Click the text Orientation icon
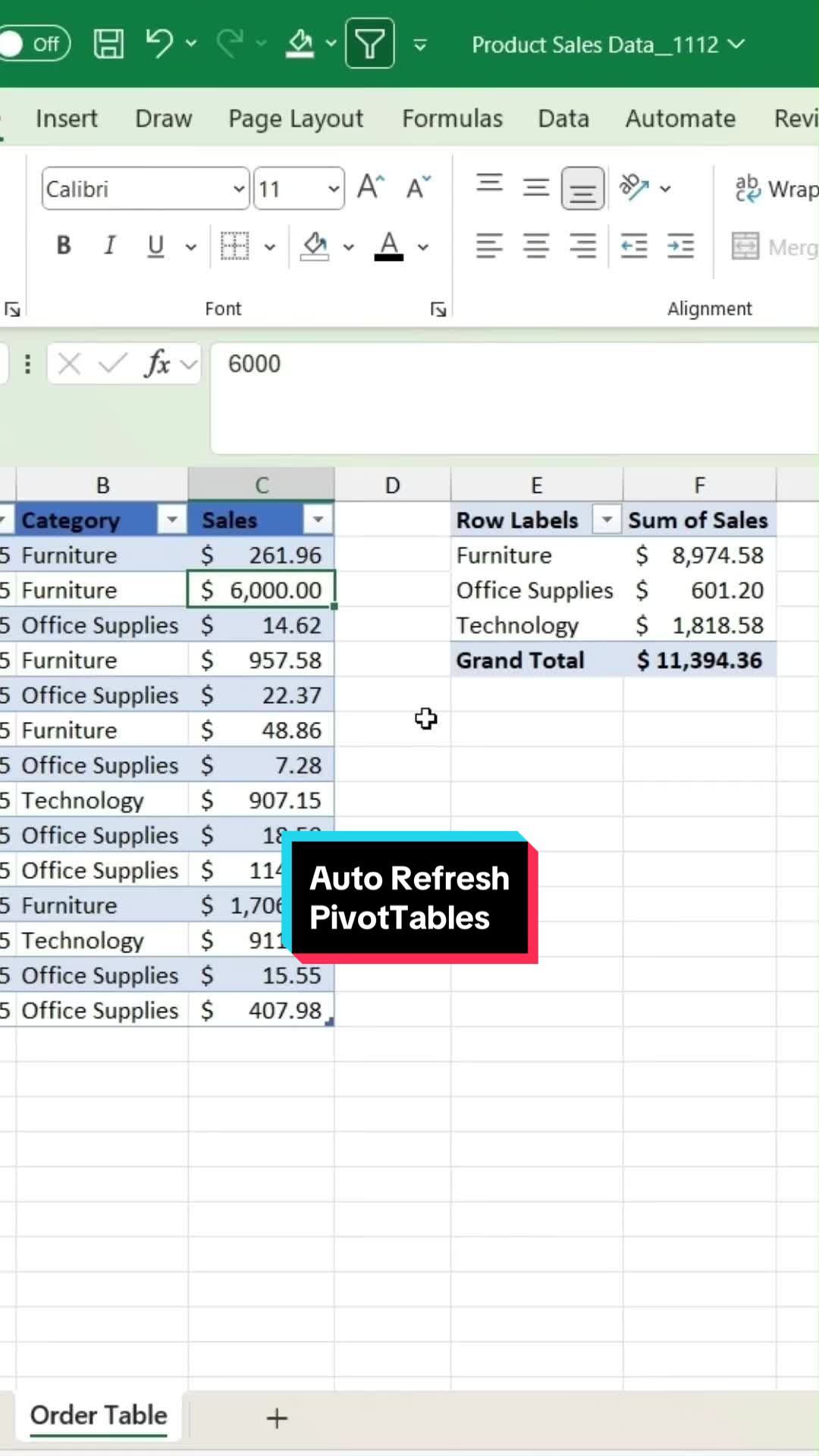The width and height of the screenshot is (819, 1456). pyautogui.click(x=634, y=187)
